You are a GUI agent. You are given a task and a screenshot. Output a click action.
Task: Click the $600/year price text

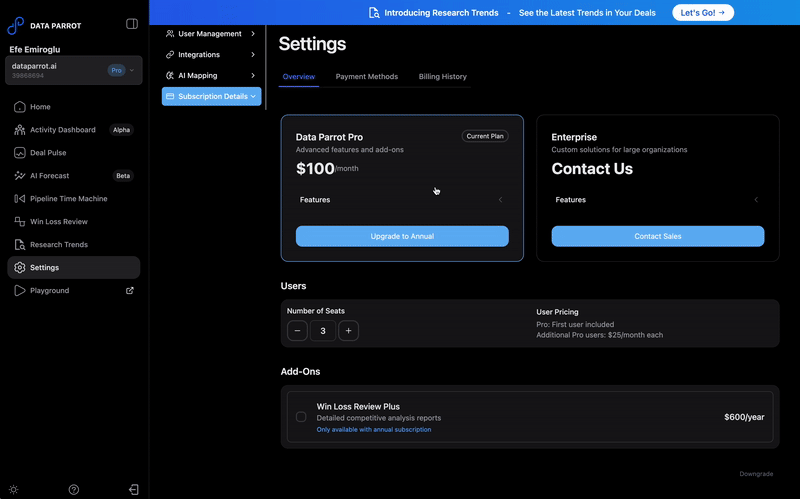coord(744,417)
